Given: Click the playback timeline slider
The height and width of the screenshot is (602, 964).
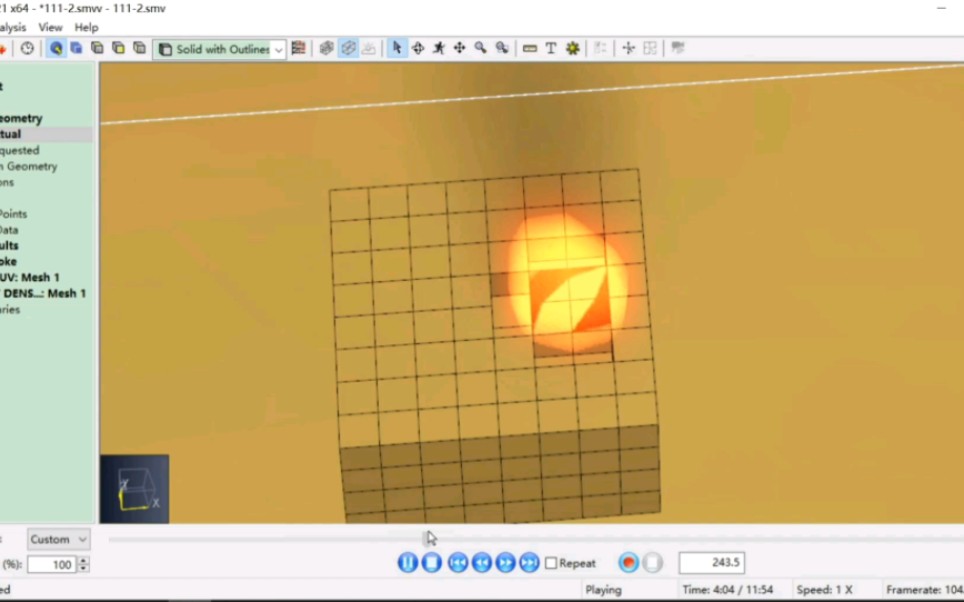Looking at the screenshot, I should (x=535, y=539).
